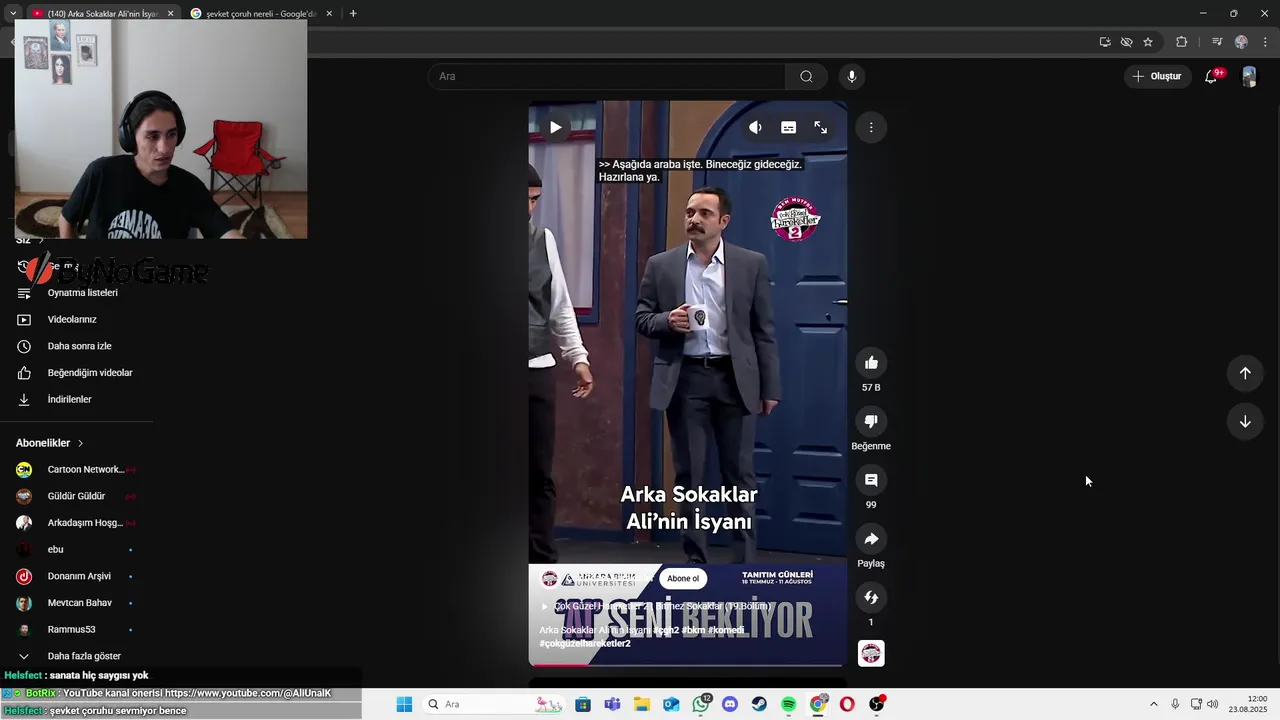This screenshot has width=1280, height=720.
Task: Close the şevket çoruh nereli tab
Action: [x=328, y=13]
